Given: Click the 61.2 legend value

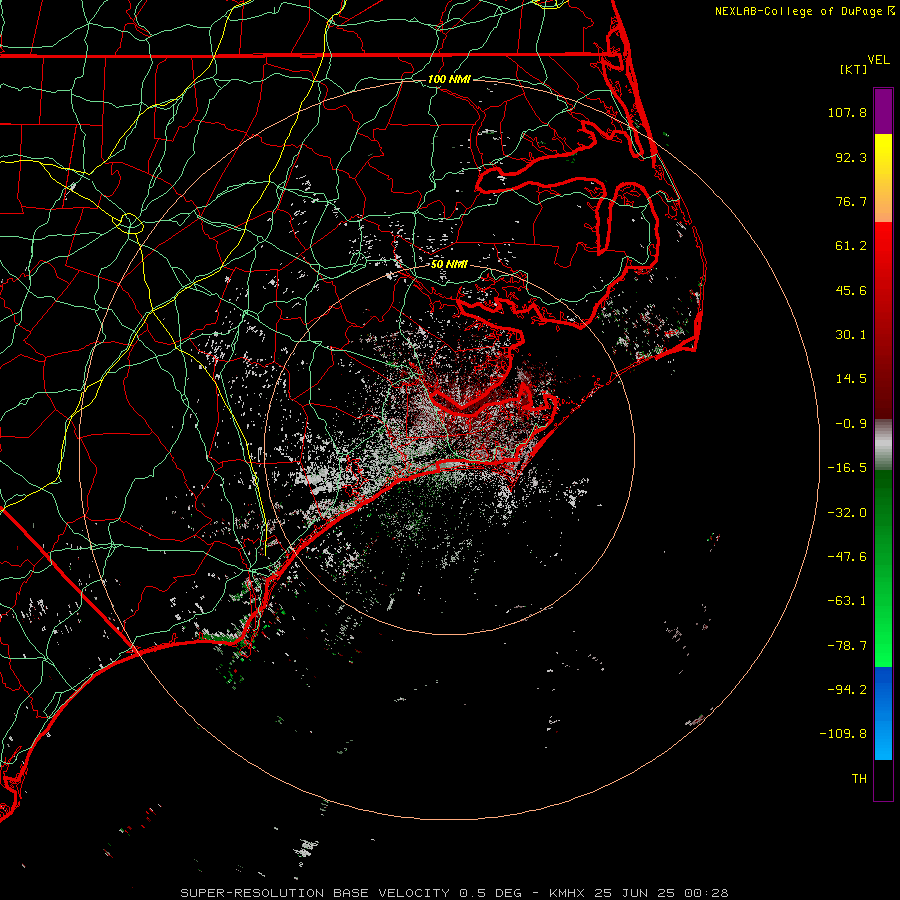Looking at the screenshot, I should [x=851, y=246].
